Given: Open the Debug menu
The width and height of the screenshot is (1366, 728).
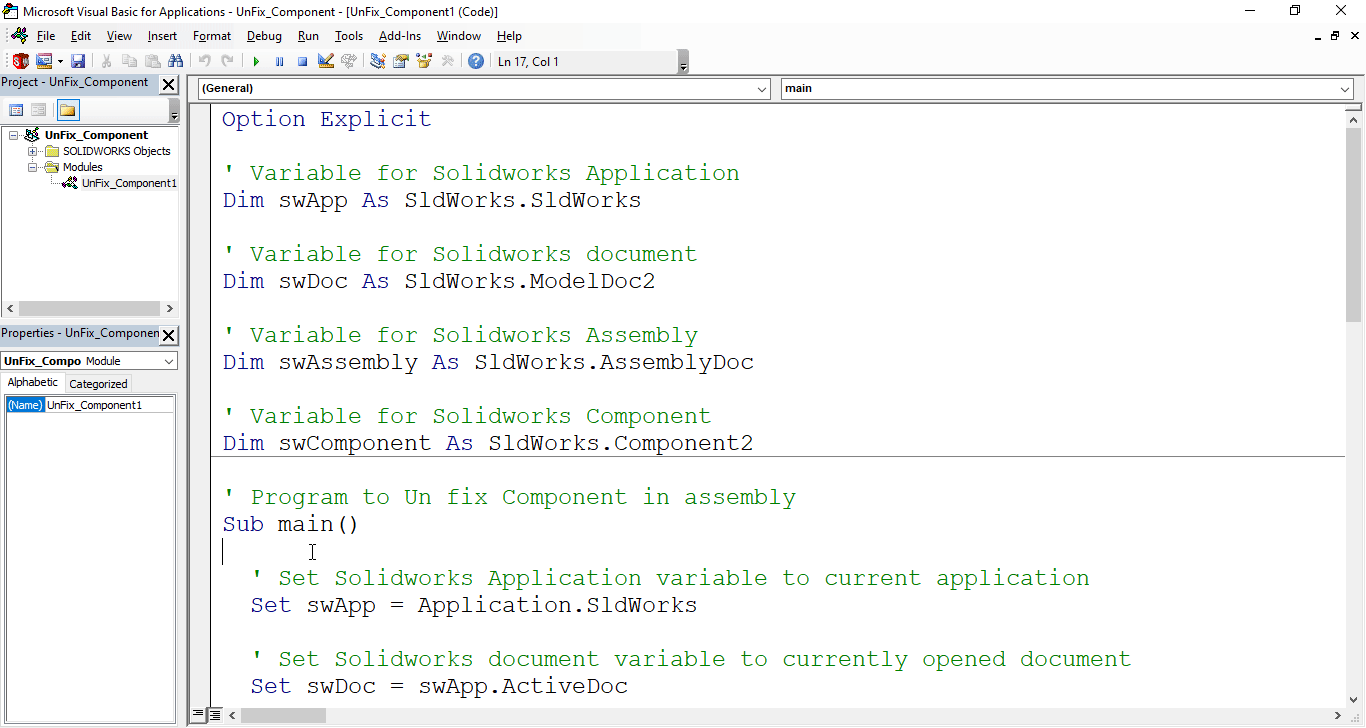Looking at the screenshot, I should (x=264, y=36).
